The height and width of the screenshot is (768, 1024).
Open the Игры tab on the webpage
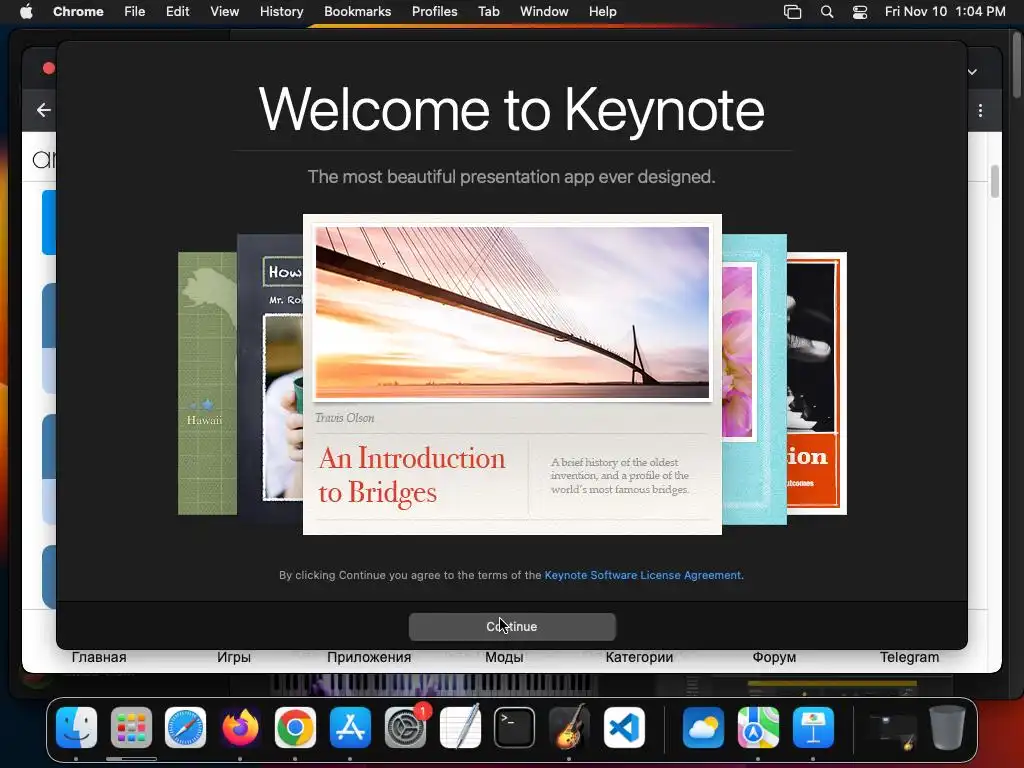click(x=234, y=658)
